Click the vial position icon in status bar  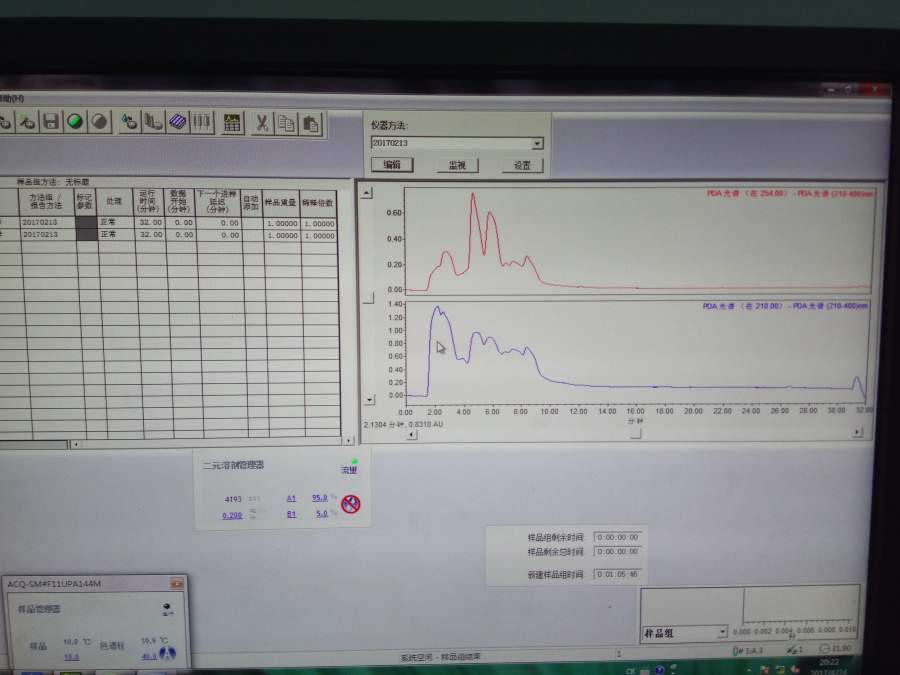(x=738, y=650)
